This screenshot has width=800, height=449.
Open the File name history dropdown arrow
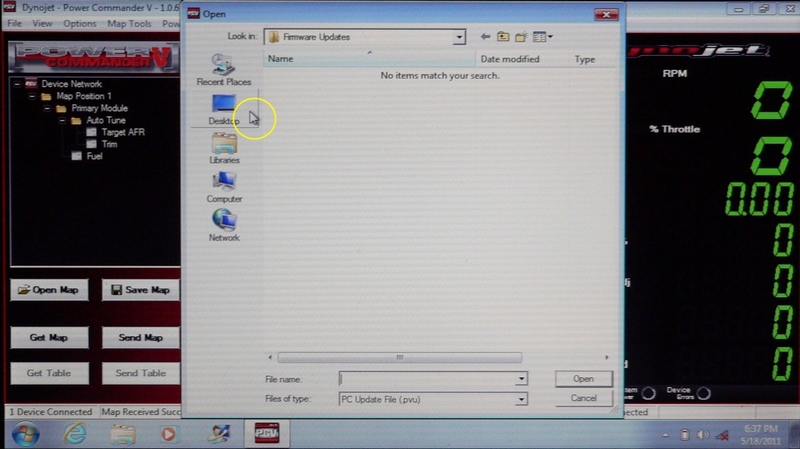pos(521,380)
